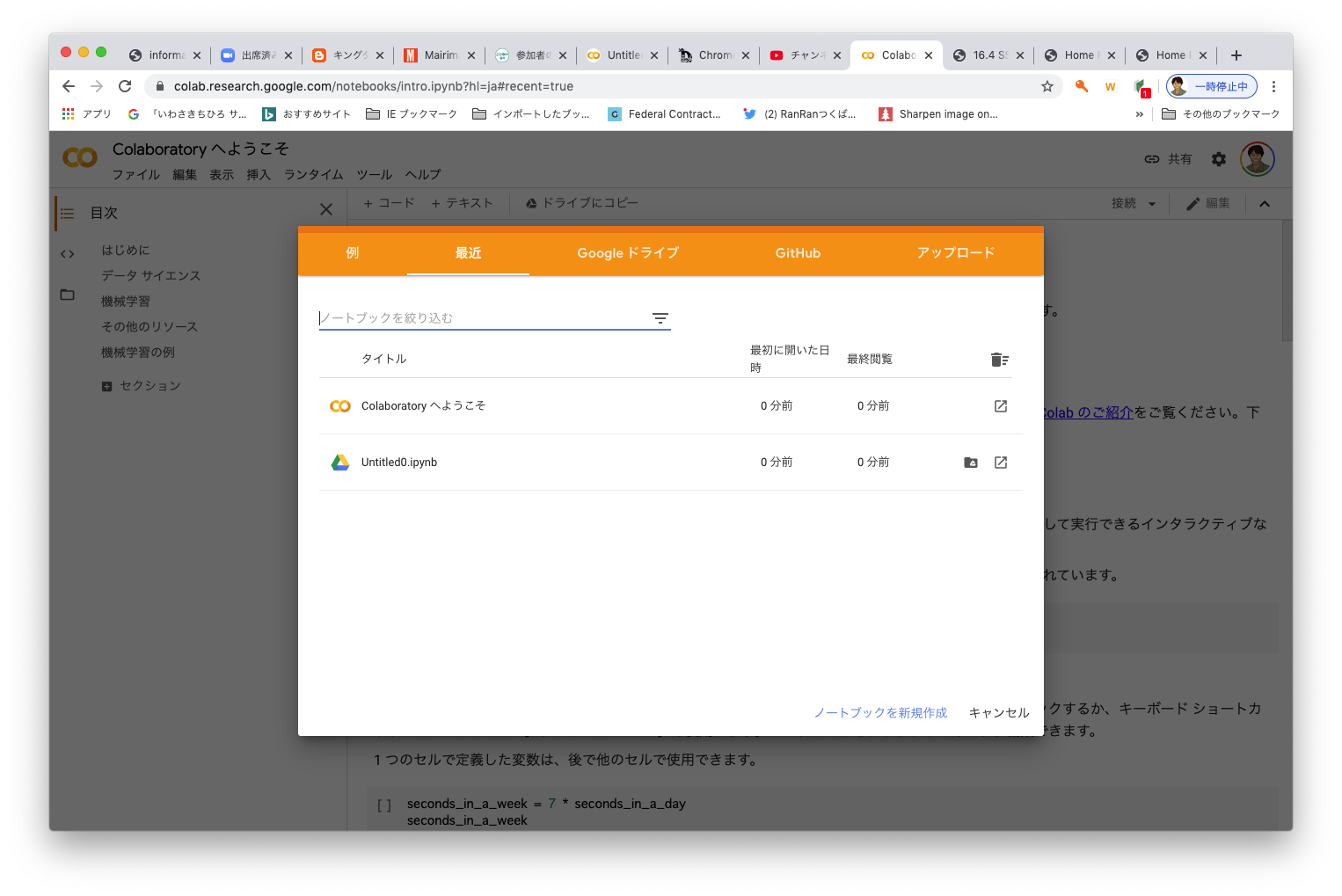Open the IE ブックマーク bookmarks folder
Viewport: 1342px width, 896px height.
412,114
